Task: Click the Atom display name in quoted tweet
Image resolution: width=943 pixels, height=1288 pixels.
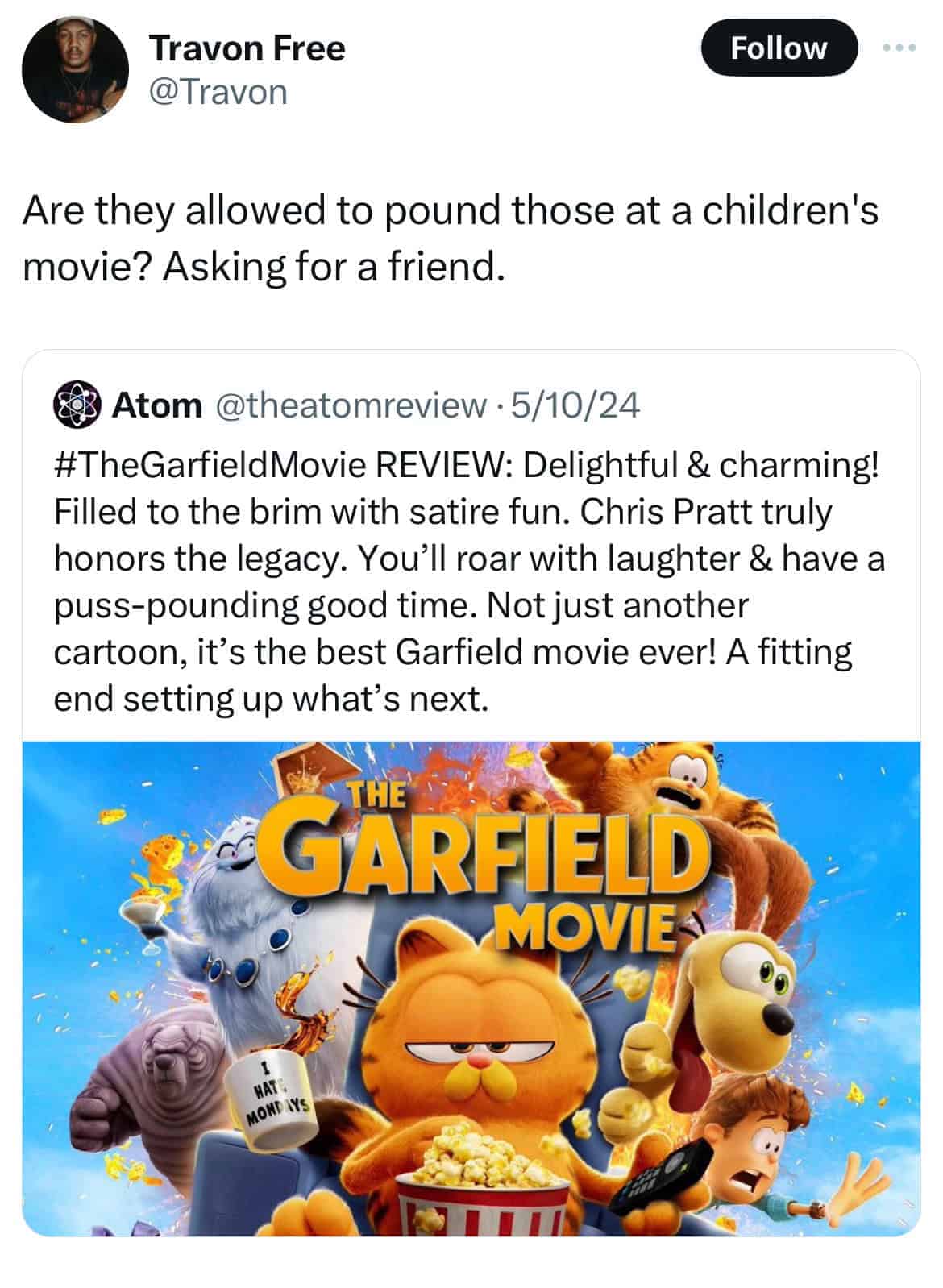Action: [157, 405]
